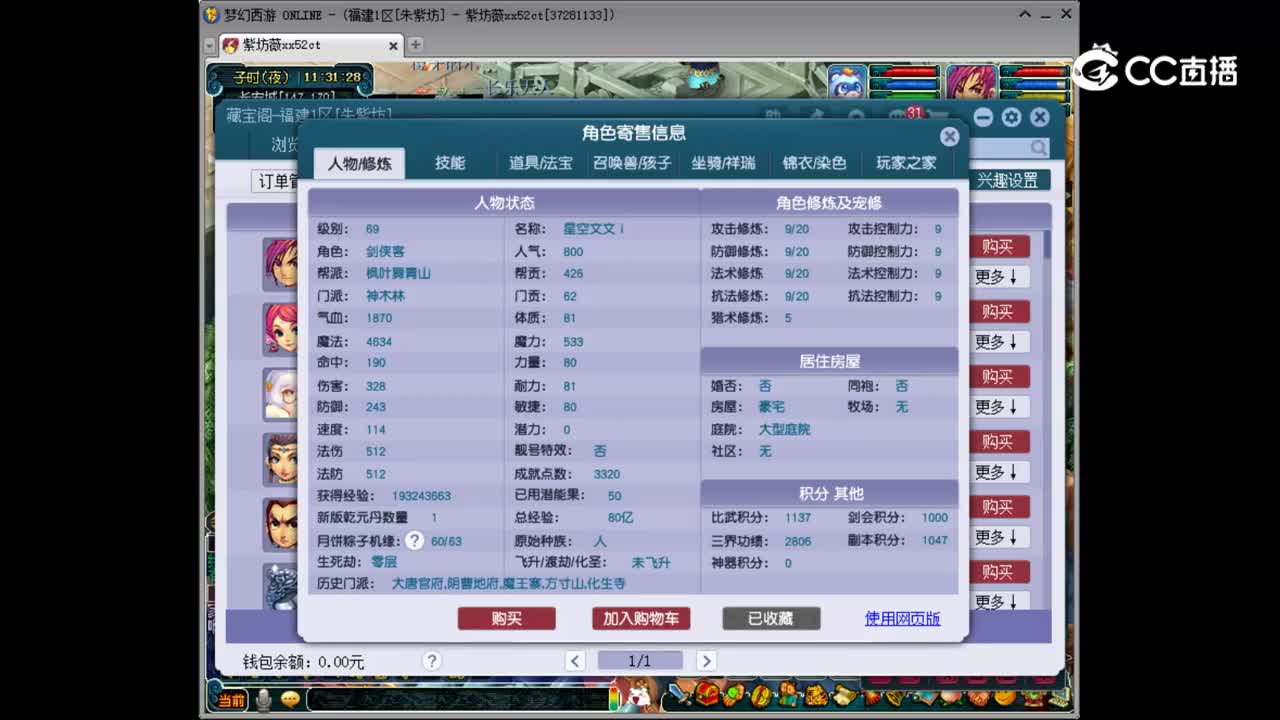Click experience value 193243663
The image size is (1280, 720).
click(x=421, y=496)
